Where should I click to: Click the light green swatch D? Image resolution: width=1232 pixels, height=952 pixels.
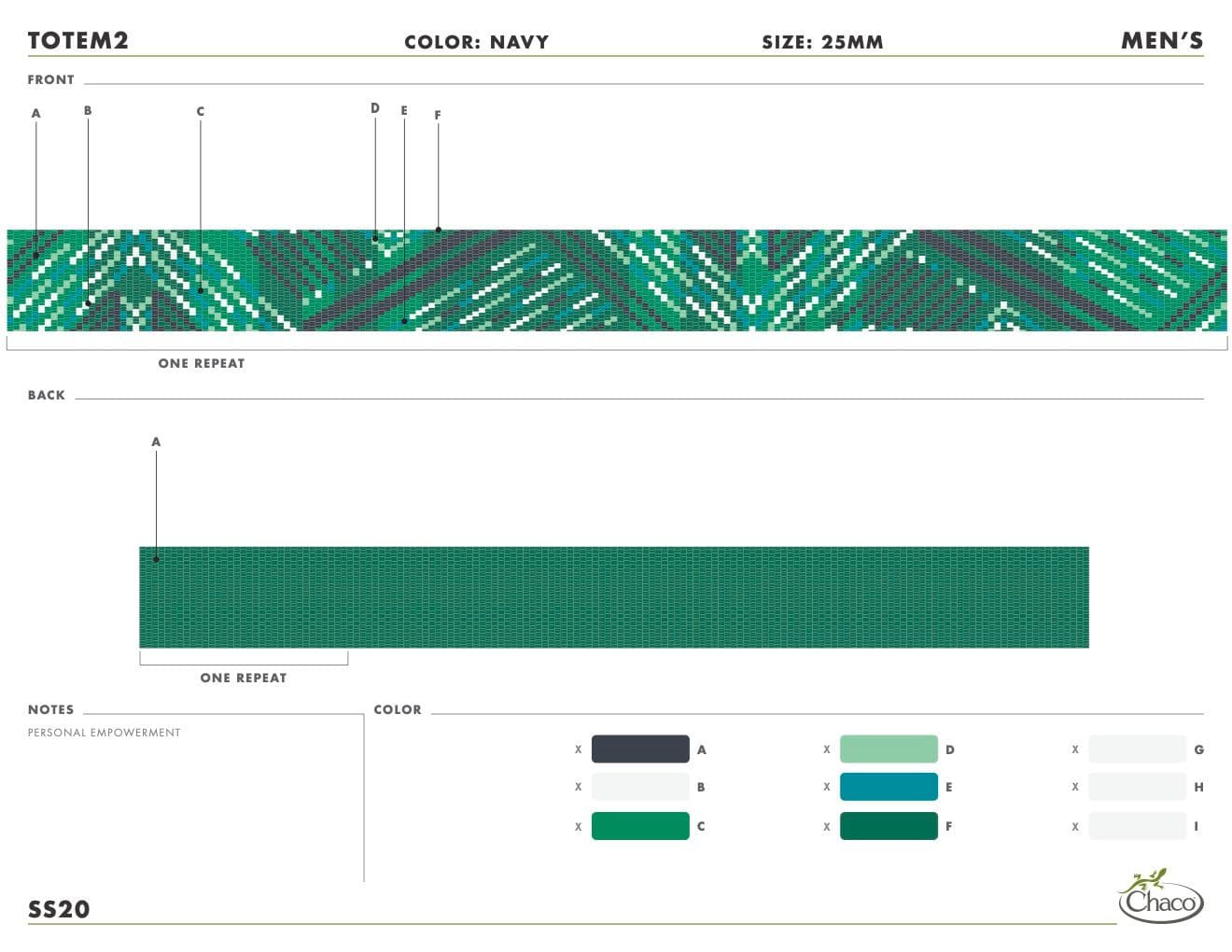click(889, 749)
